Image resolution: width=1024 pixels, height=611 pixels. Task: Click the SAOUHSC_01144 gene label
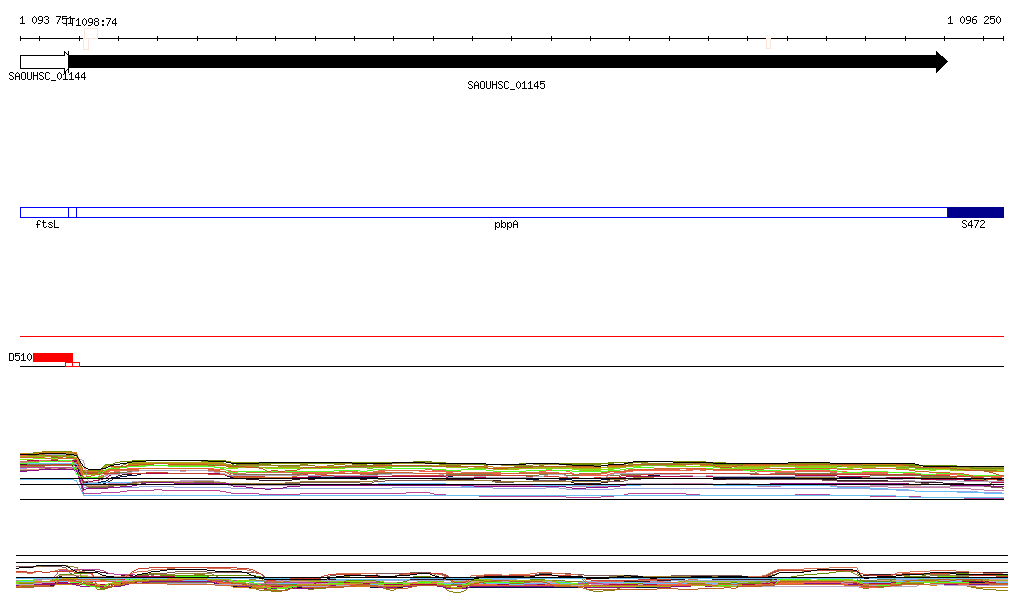(47, 76)
